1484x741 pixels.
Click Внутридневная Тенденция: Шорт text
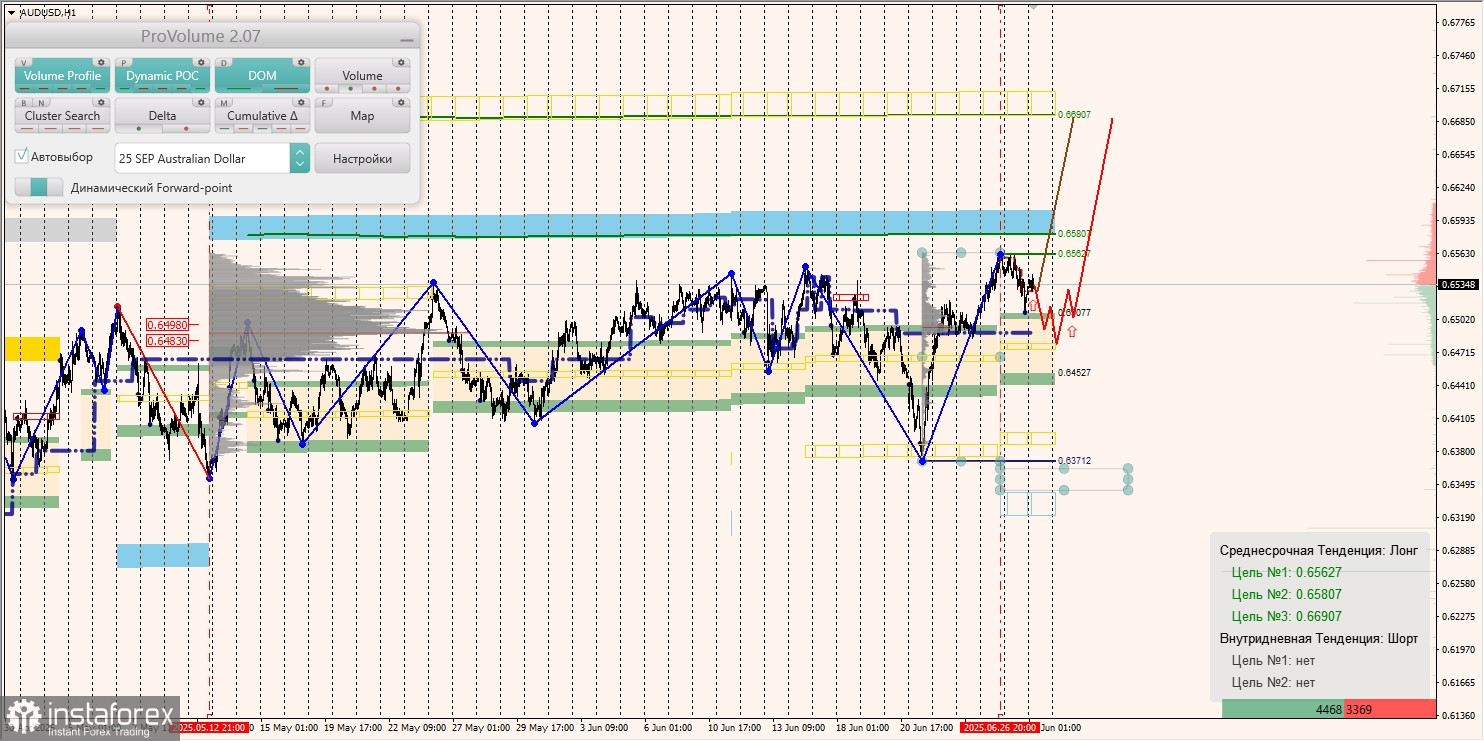tap(1319, 638)
